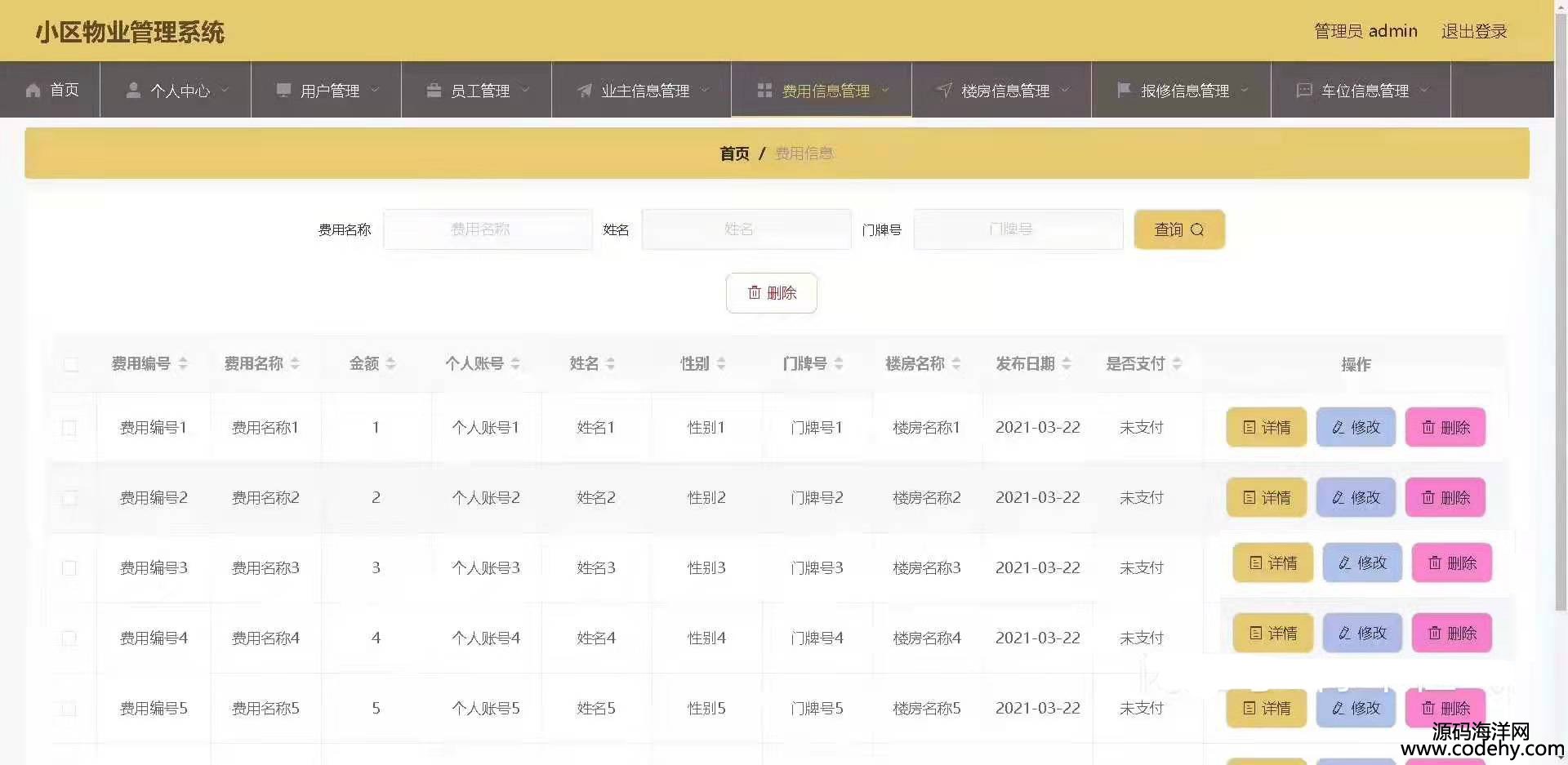Image resolution: width=1568 pixels, height=765 pixels.
Task: Select the checkbox for row 费用编号3
Action: 69,568
